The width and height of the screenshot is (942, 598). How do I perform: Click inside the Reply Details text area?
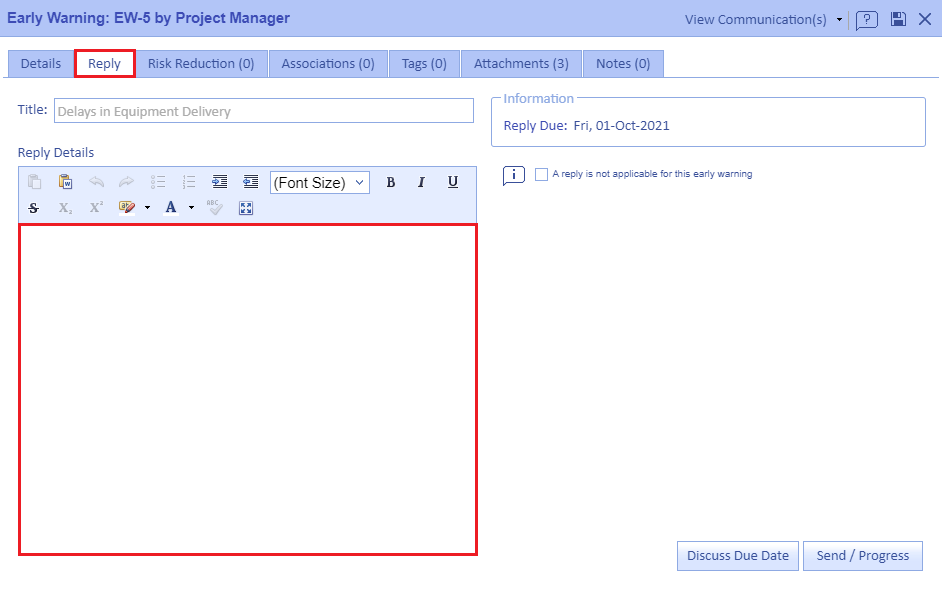pos(248,389)
